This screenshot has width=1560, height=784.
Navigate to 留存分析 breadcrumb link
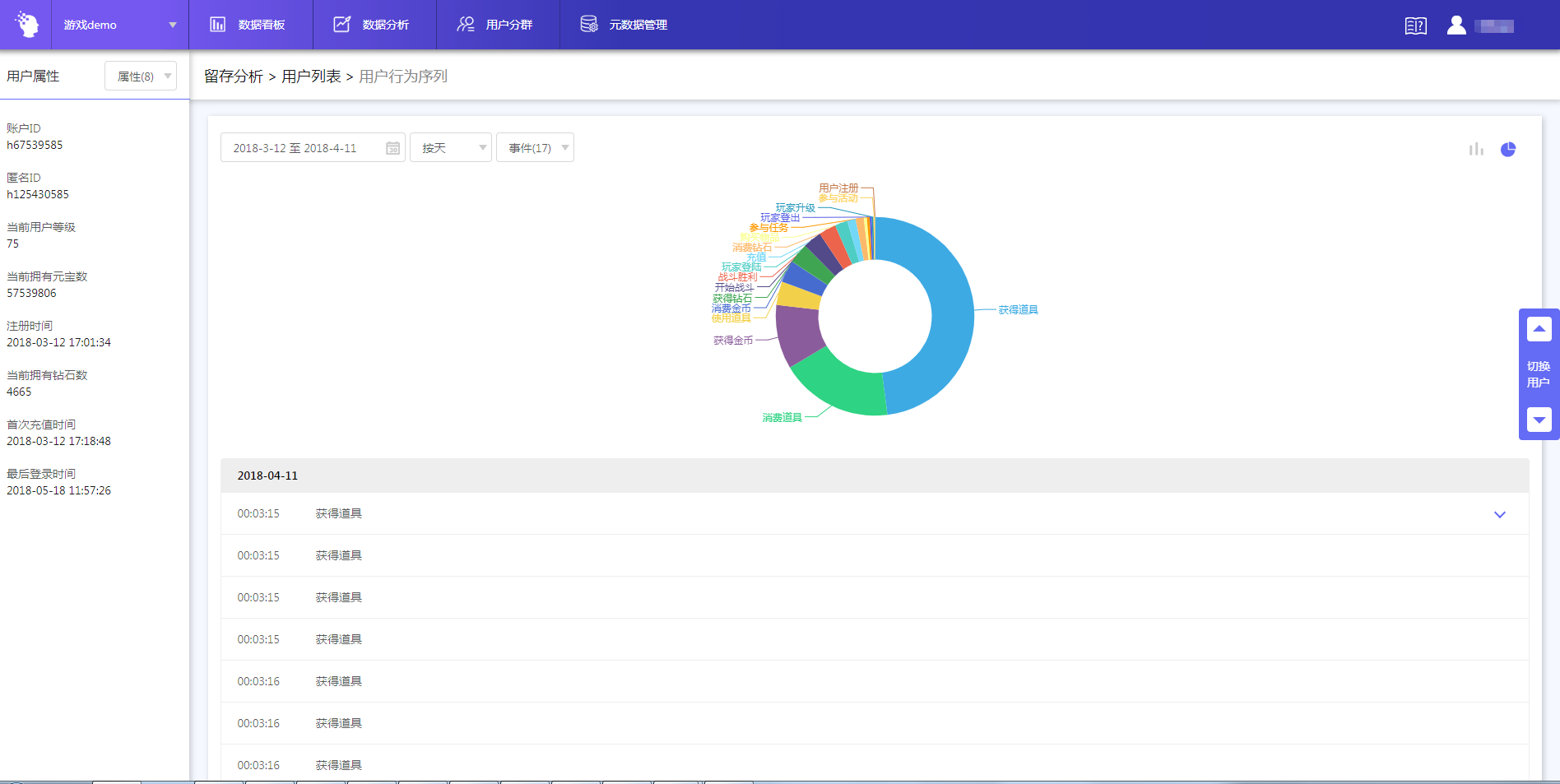tap(234, 77)
